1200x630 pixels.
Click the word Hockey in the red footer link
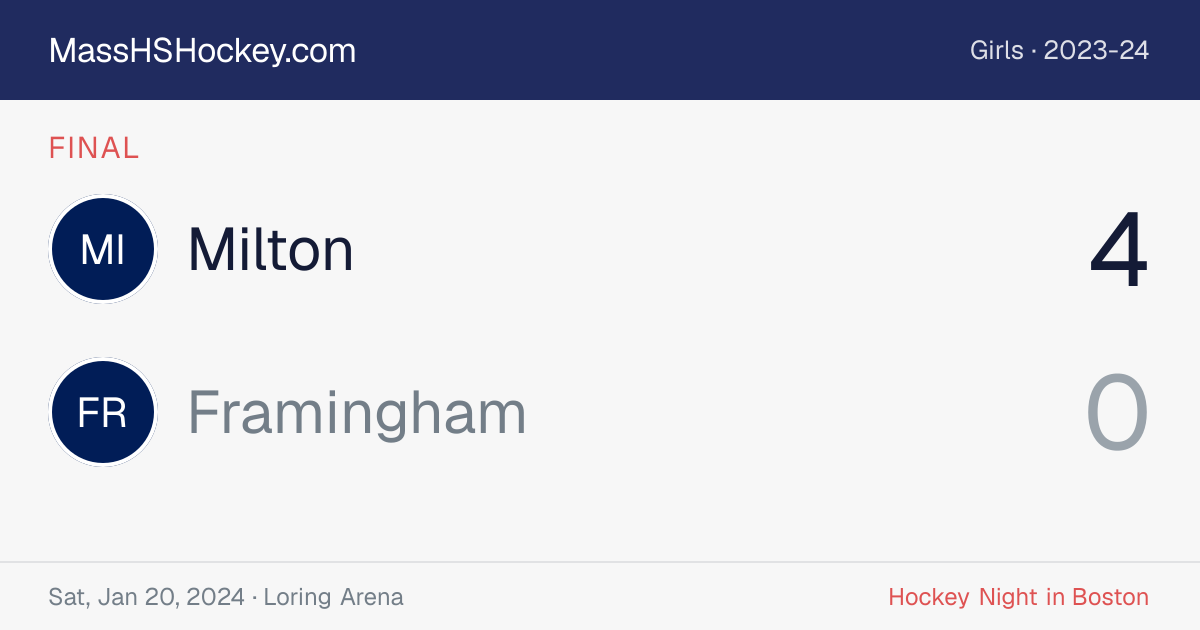tap(929, 597)
